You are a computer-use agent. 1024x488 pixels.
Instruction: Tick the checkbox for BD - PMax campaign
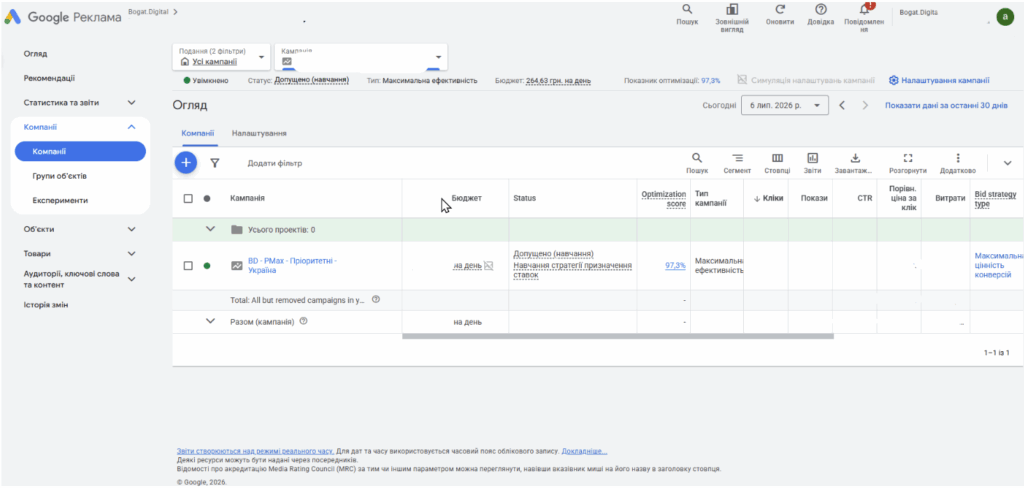coord(188,266)
